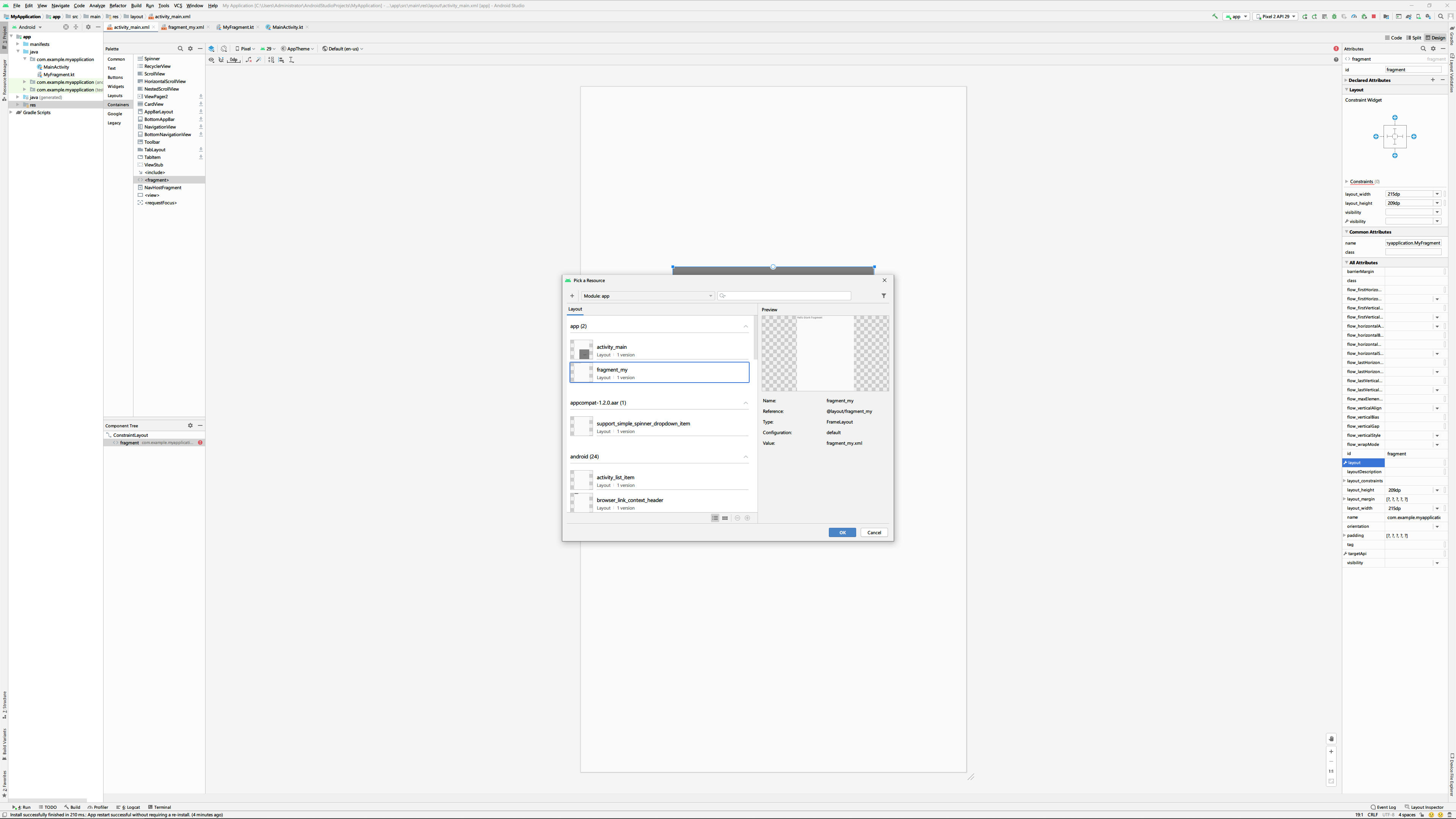Open the fragment_my.xml editor tab
This screenshot has width=1456, height=819.
[186, 27]
